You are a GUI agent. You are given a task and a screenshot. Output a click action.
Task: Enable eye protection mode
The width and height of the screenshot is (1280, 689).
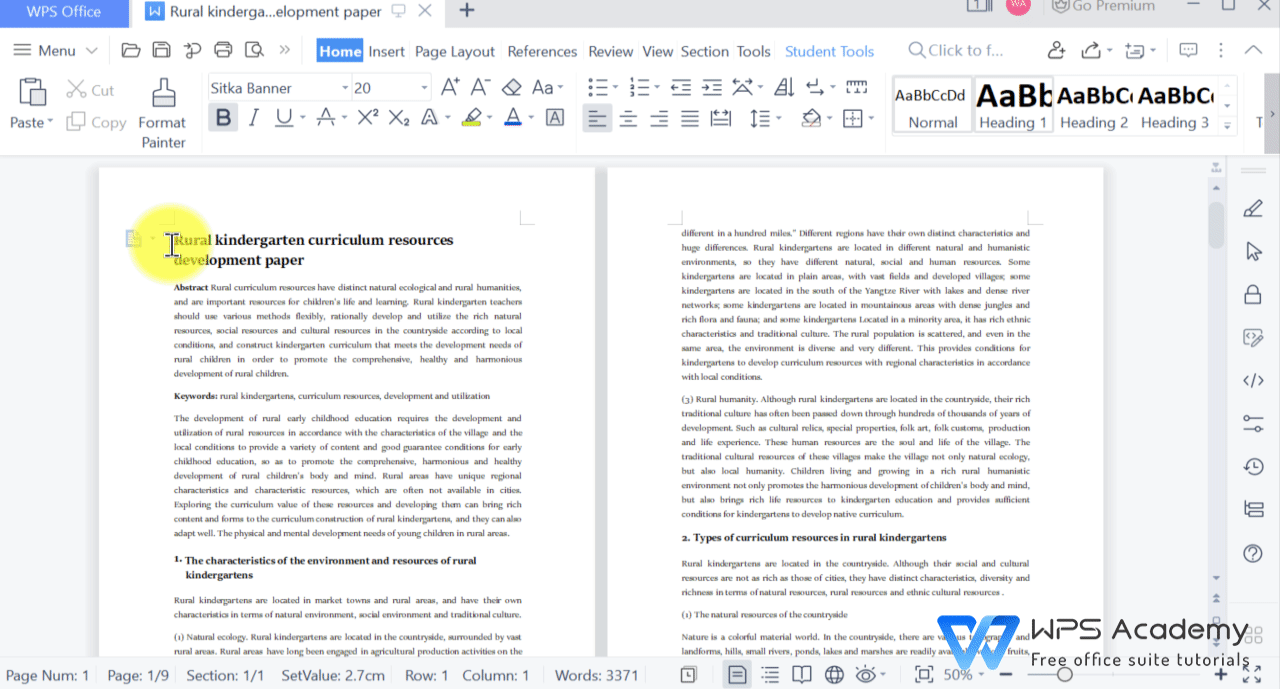866,674
